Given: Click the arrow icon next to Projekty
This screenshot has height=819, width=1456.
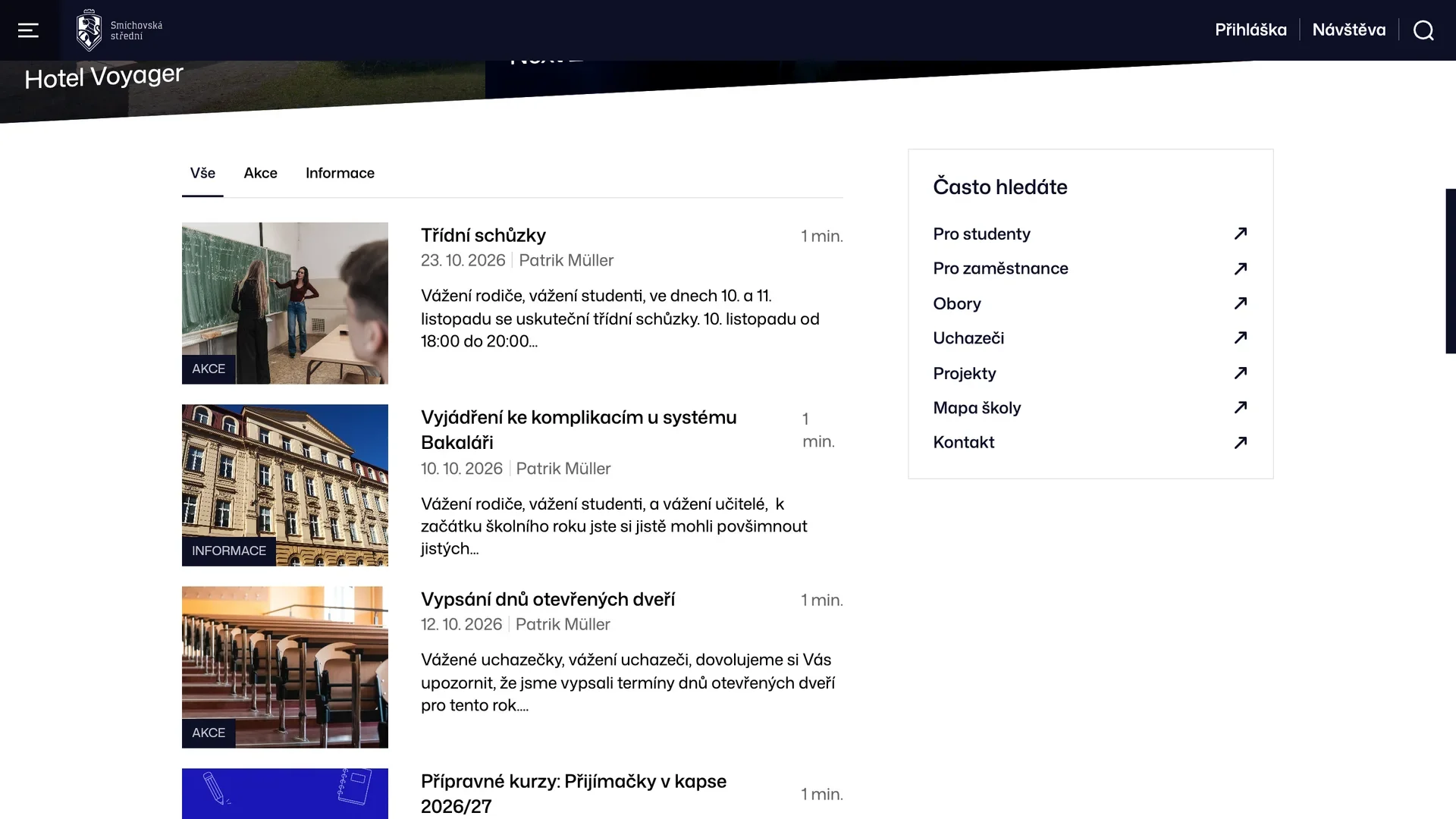Looking at the screenshot, I should pos(1241,373).
